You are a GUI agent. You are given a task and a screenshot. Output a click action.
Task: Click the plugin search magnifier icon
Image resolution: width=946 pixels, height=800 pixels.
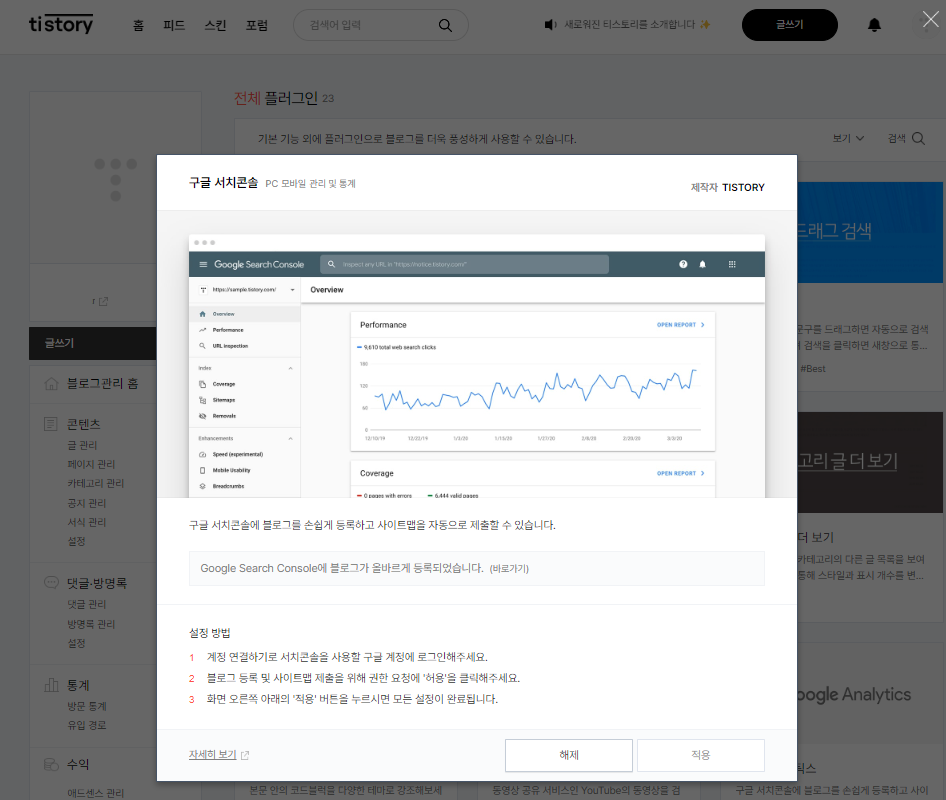pos(918,138)
